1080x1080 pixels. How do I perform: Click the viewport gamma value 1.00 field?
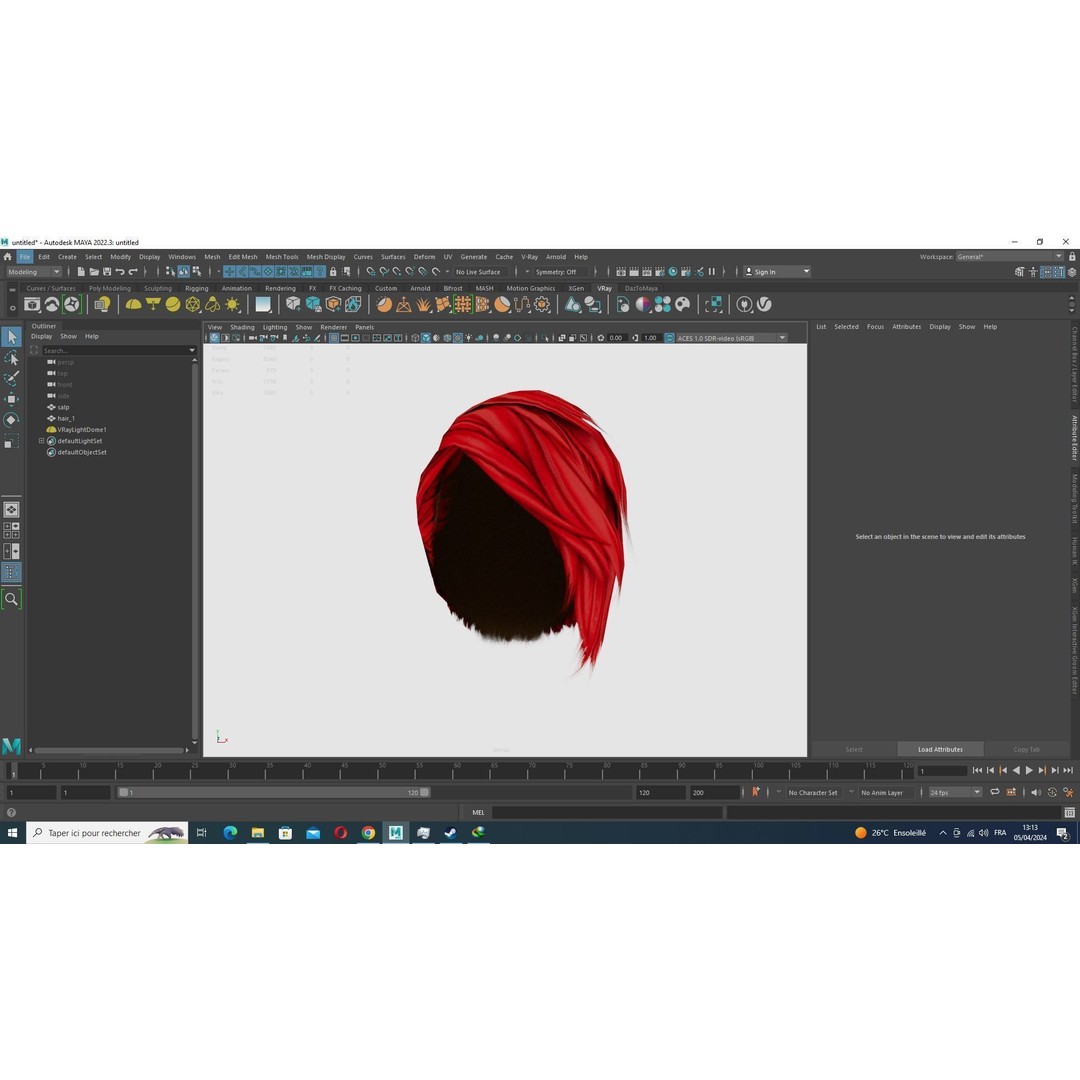point(650,338)
